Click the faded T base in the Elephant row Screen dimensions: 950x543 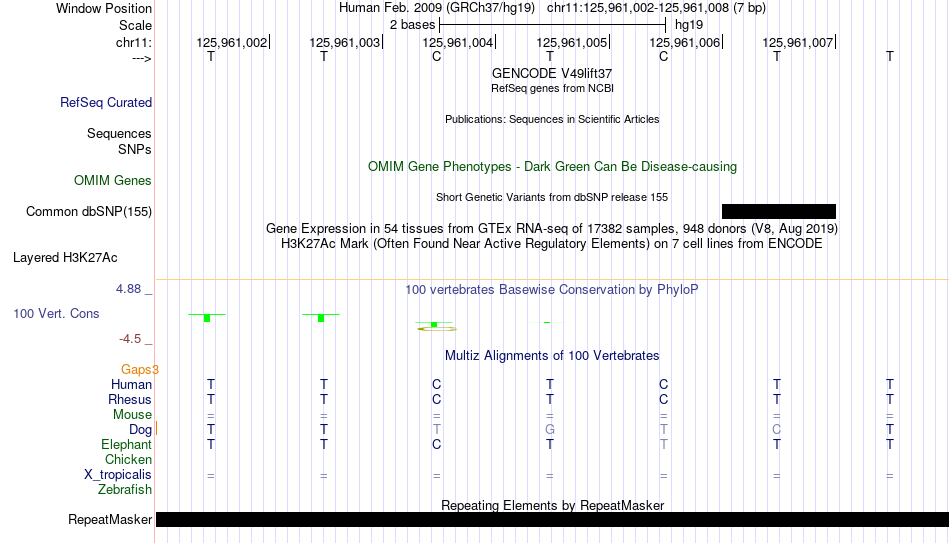point(663,444)
